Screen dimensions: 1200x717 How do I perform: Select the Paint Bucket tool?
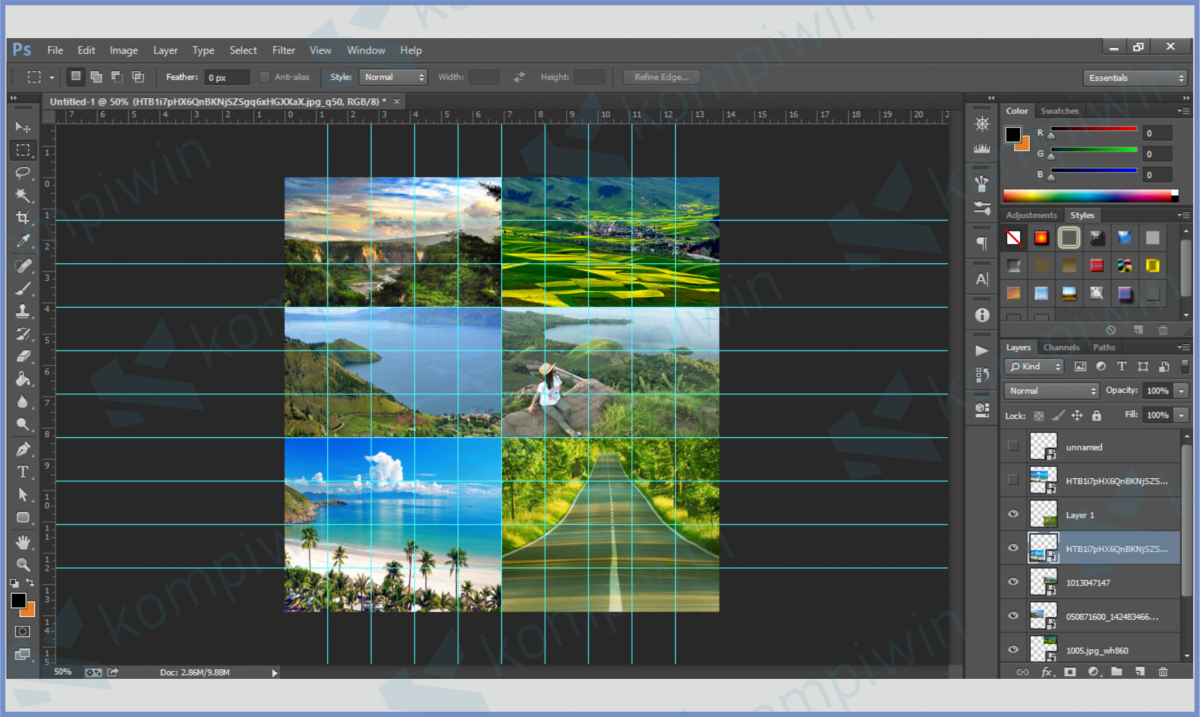[x=23, y=379]
